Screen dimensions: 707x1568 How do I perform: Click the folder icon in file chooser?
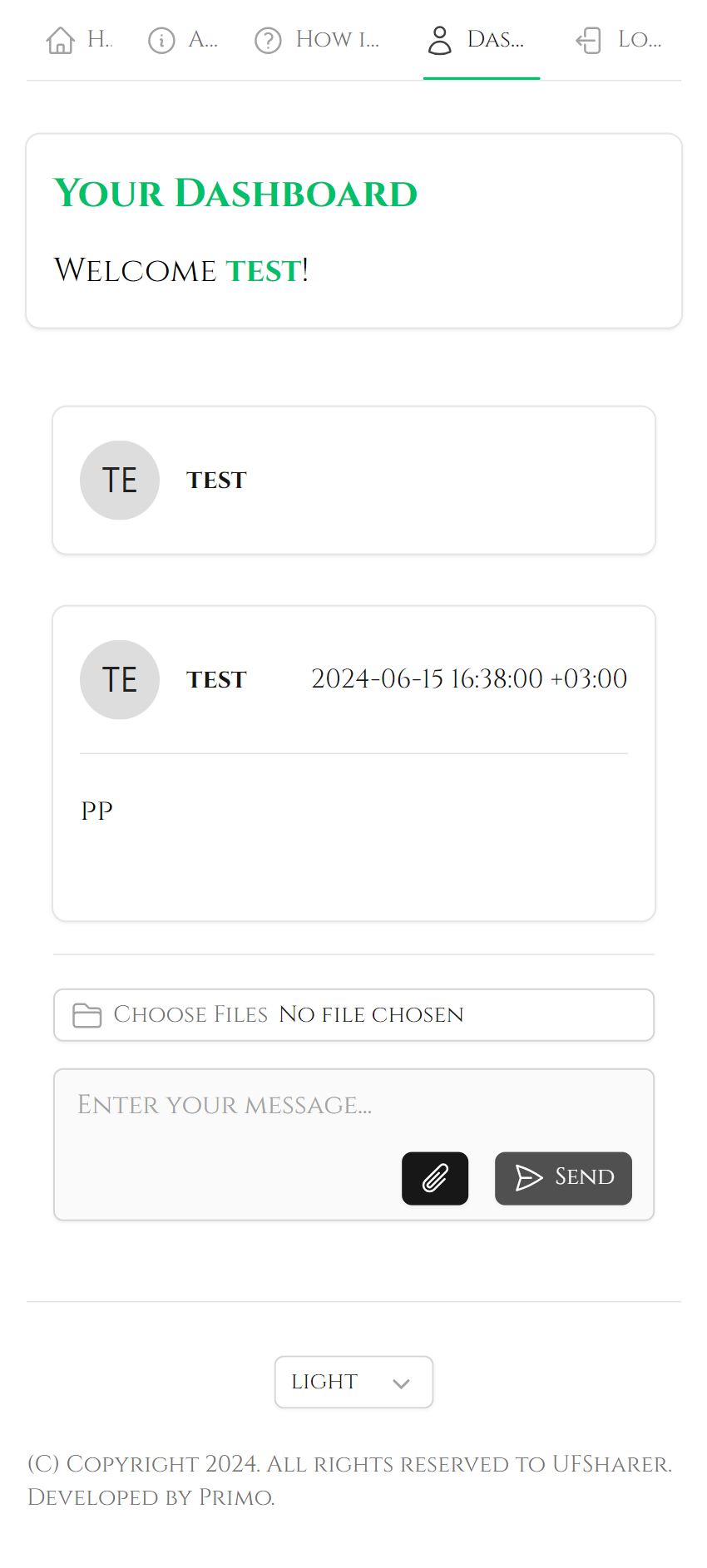pos(87,1015)
